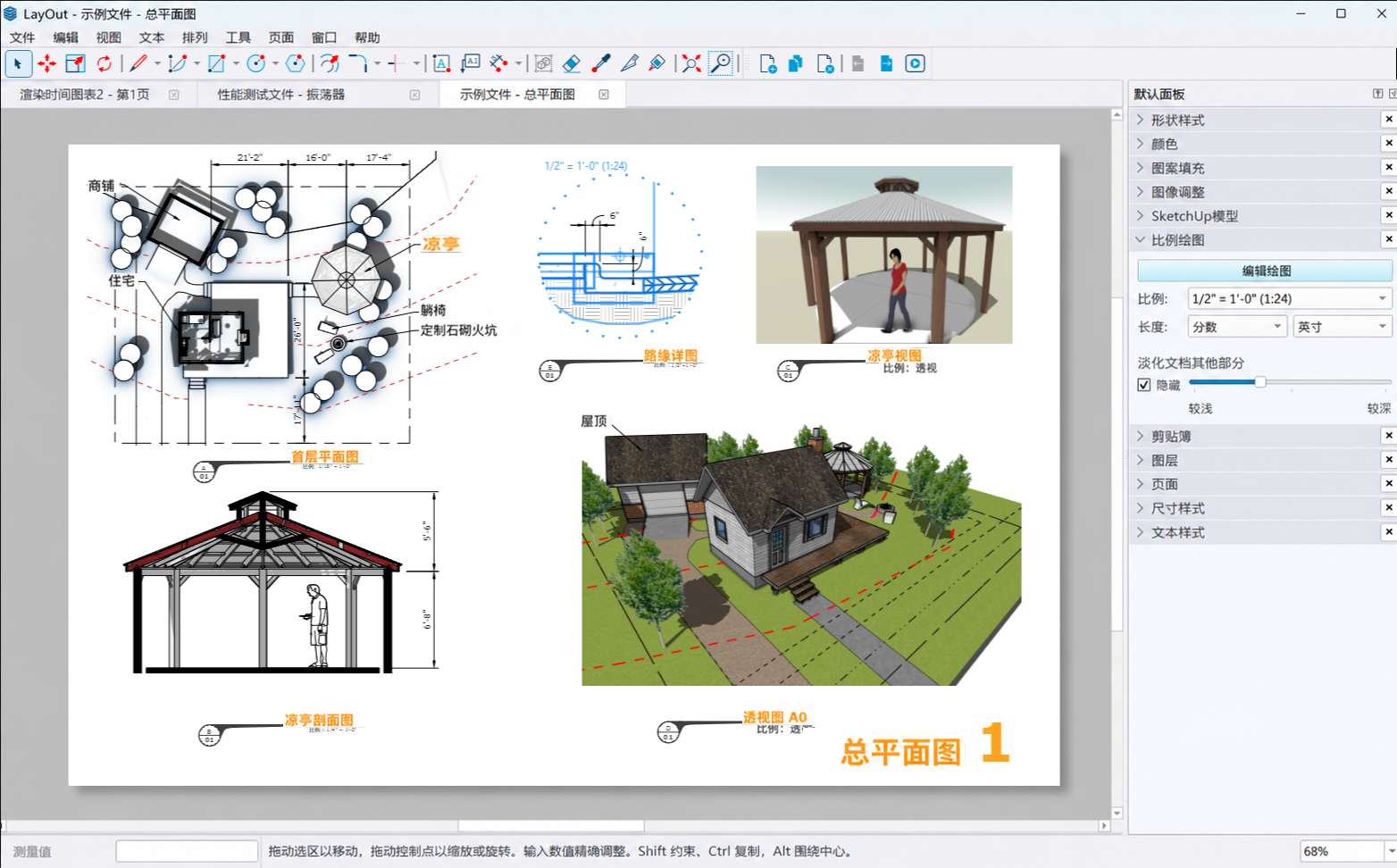Select the Rectangle drawing tool
This screenshot has width=1397, height=868.
(x=216, y=63)
